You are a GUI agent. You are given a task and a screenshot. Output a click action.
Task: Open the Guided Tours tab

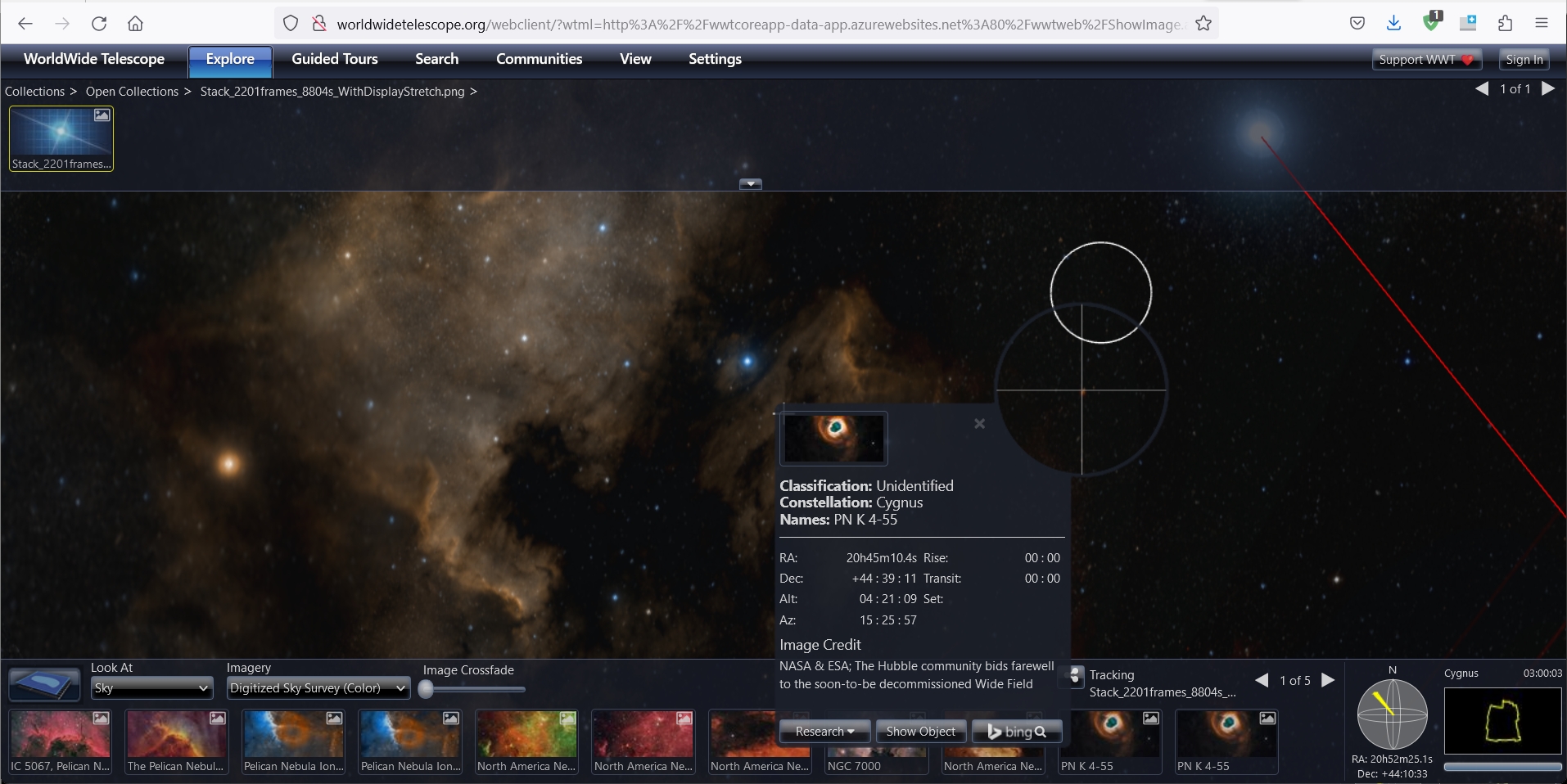click(335, 59)
